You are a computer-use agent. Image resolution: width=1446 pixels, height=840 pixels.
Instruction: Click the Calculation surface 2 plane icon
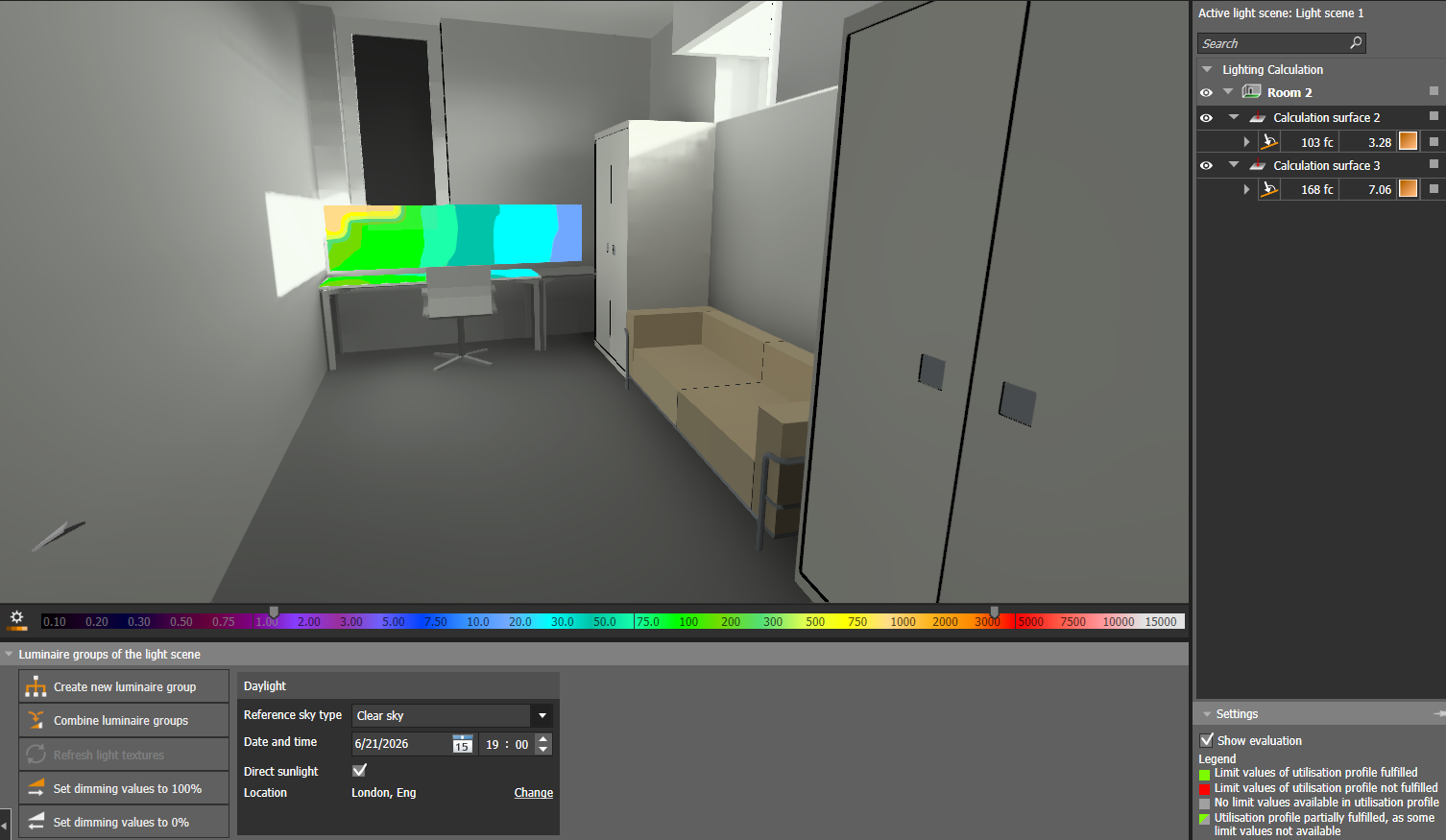click(1257, 117)
